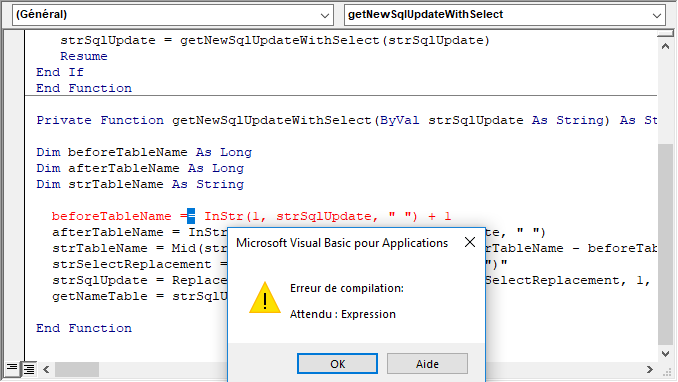Click 'Erreur de compilation:' message text

(x=347, y=288)
